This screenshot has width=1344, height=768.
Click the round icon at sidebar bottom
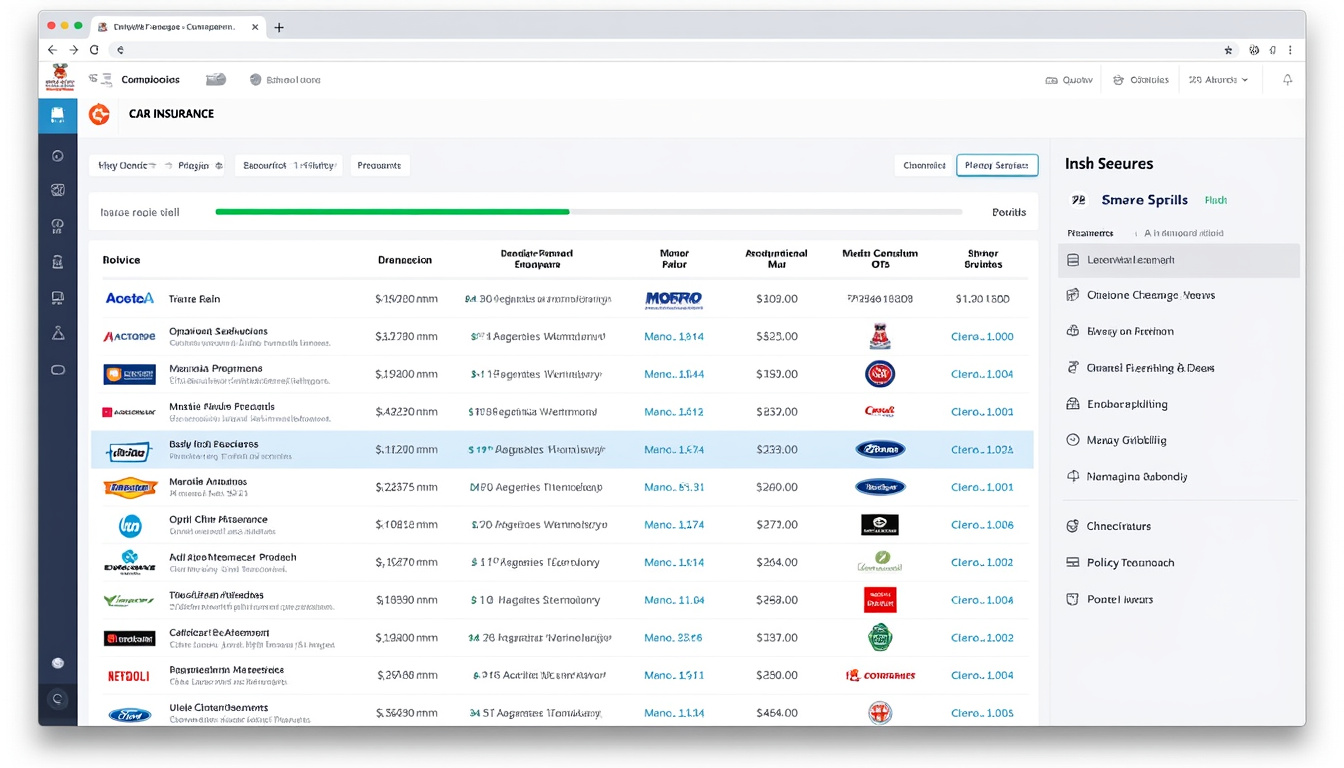[58, 700]
